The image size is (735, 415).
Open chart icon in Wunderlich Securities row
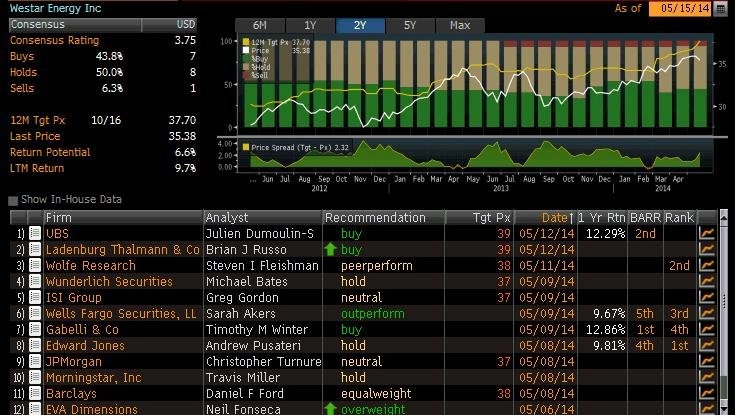point(707,281)
